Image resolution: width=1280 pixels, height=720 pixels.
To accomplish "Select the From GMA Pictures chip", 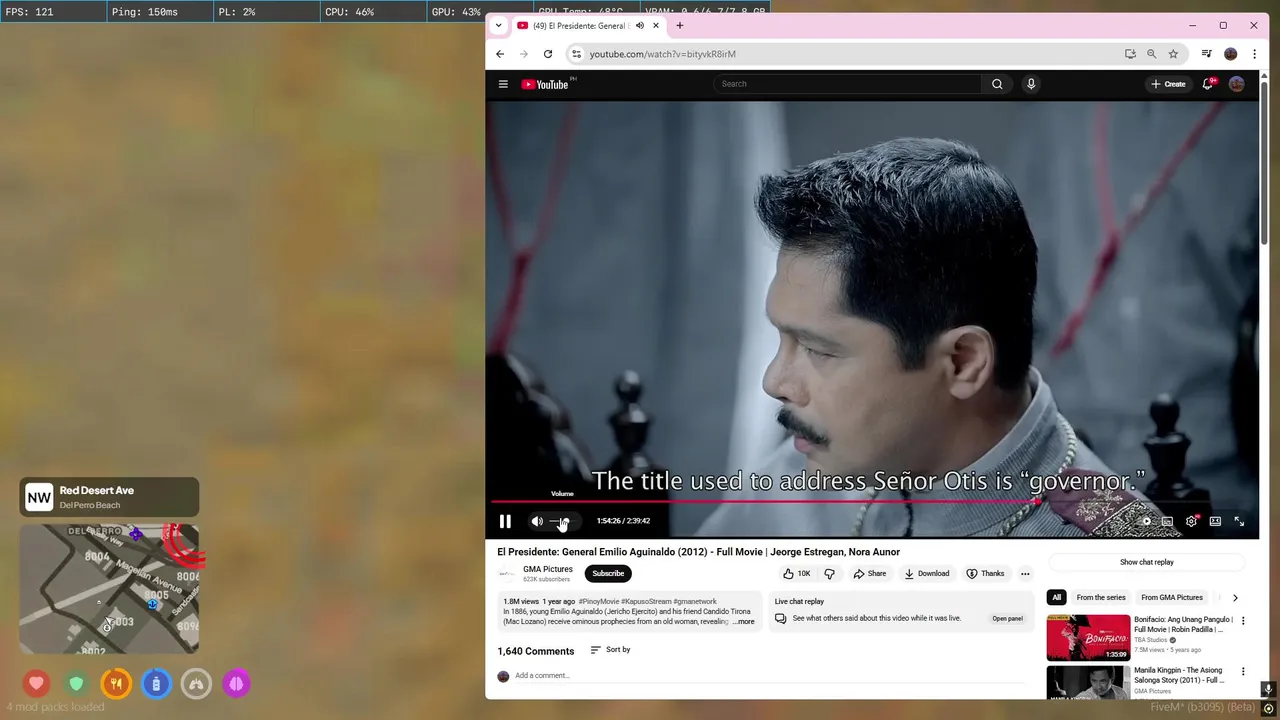I will point(1172,598).
